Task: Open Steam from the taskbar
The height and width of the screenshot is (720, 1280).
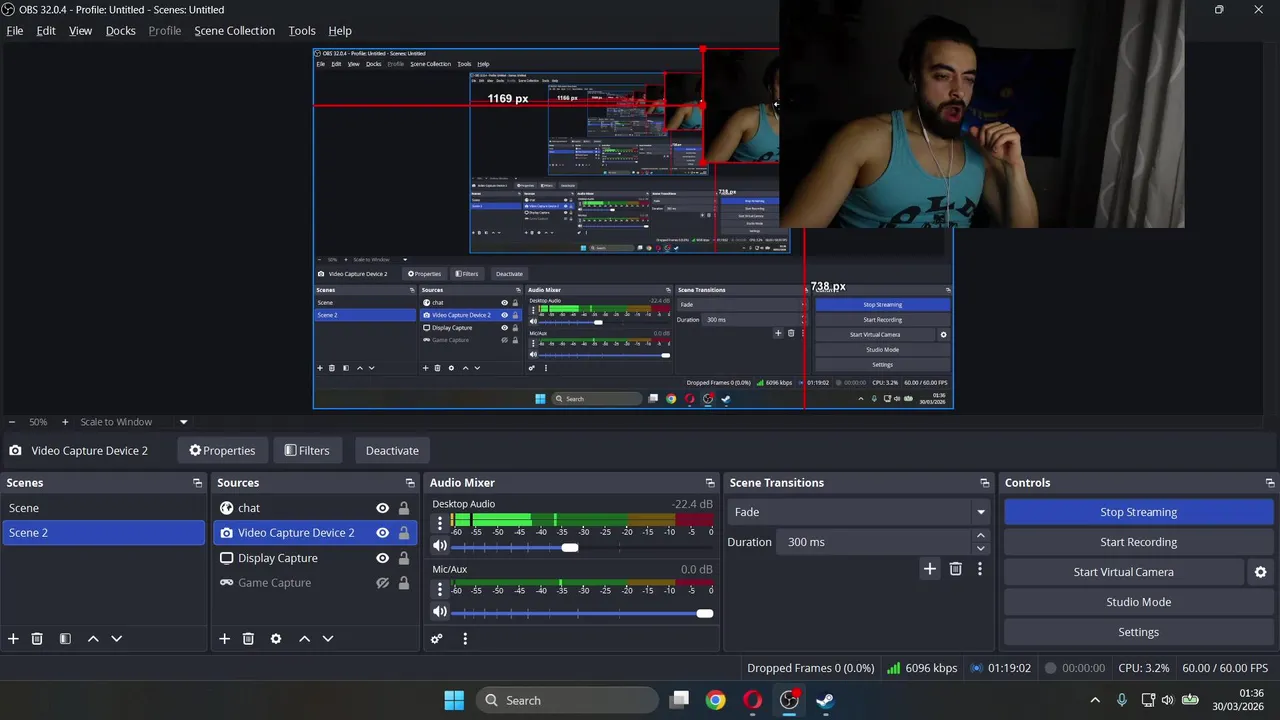Action: [825, 700]
